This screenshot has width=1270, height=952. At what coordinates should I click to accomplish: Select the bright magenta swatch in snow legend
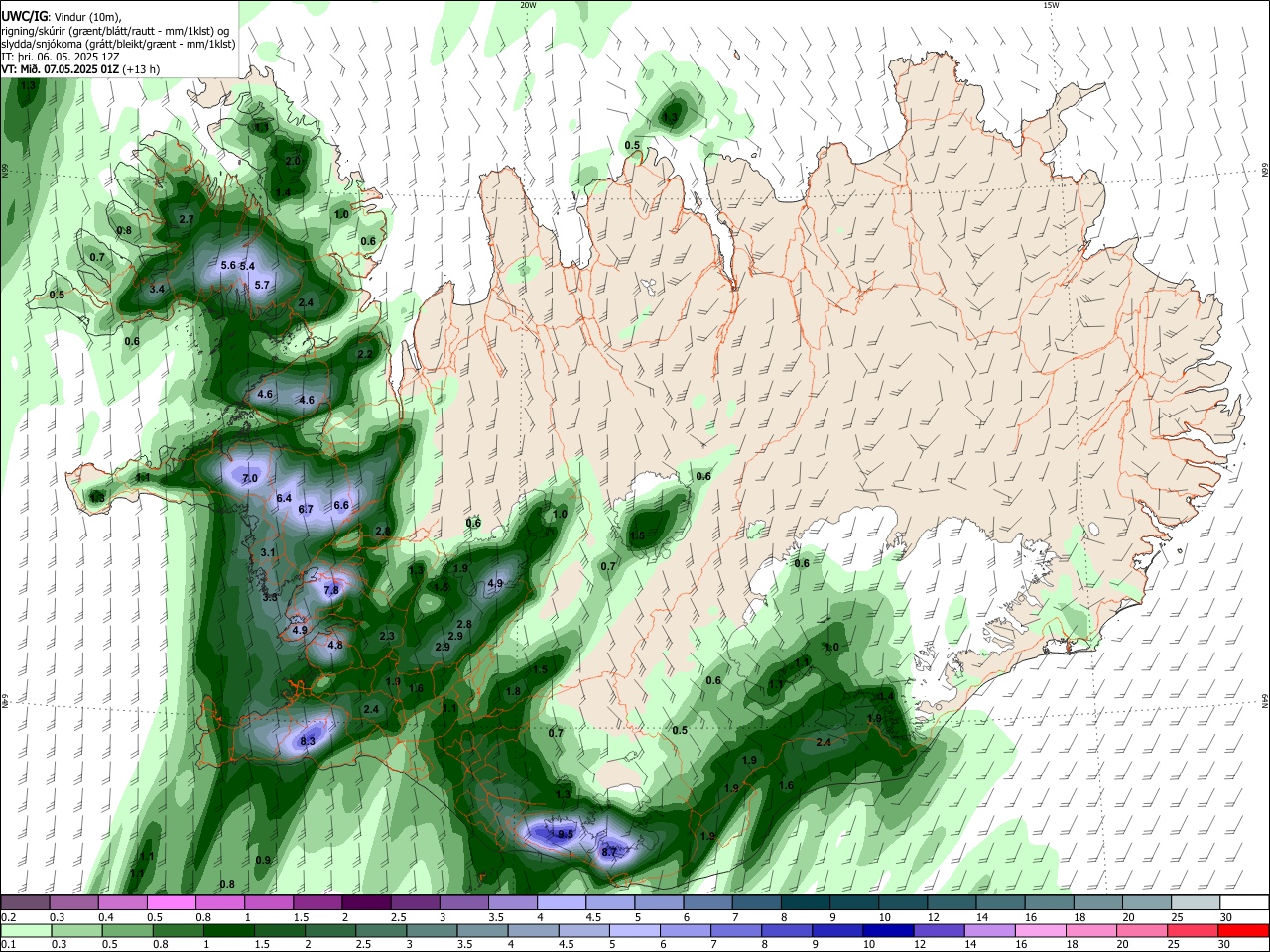(x=171, y=903)
